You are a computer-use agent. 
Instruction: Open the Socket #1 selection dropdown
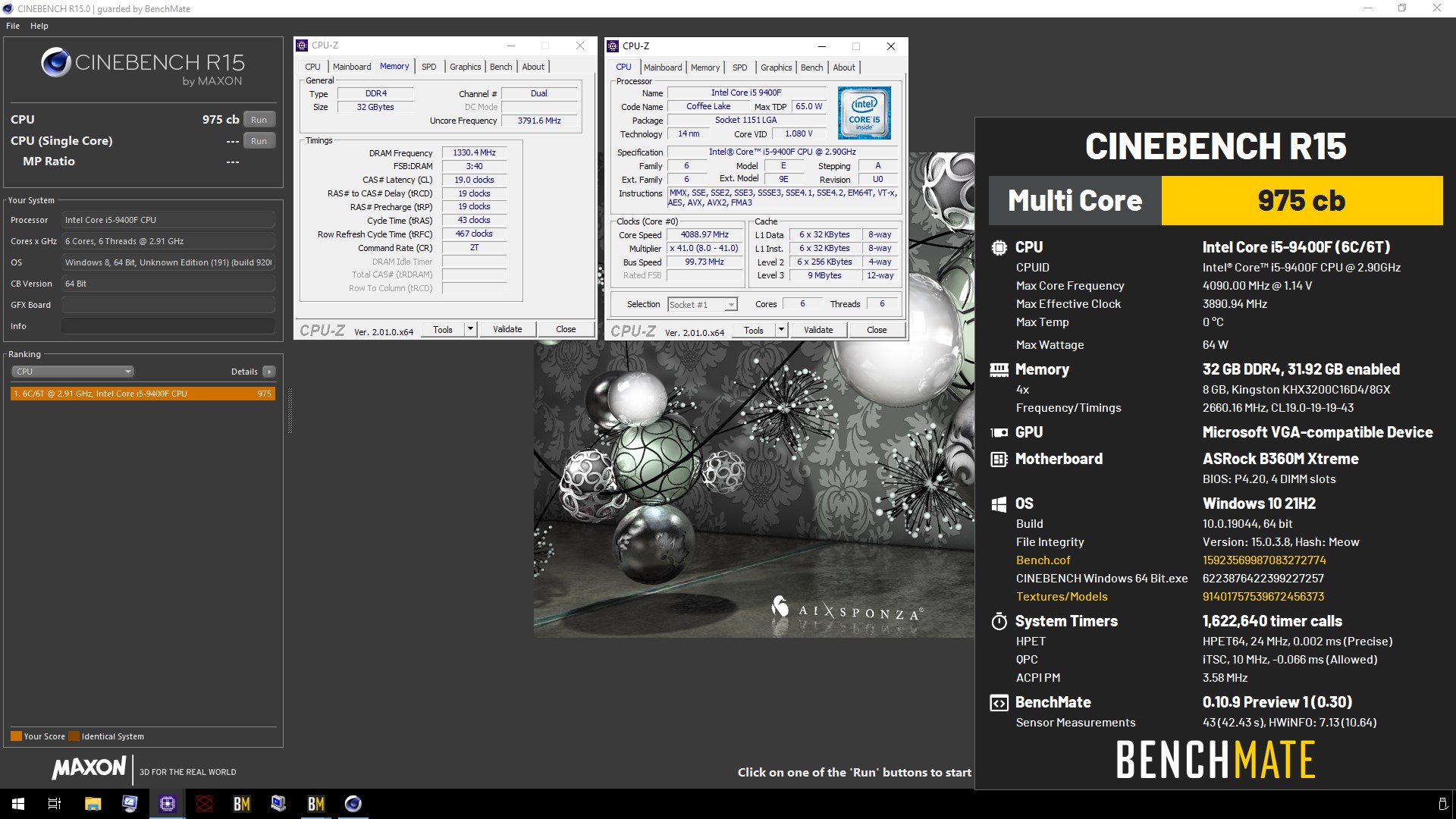pos(702,305)
